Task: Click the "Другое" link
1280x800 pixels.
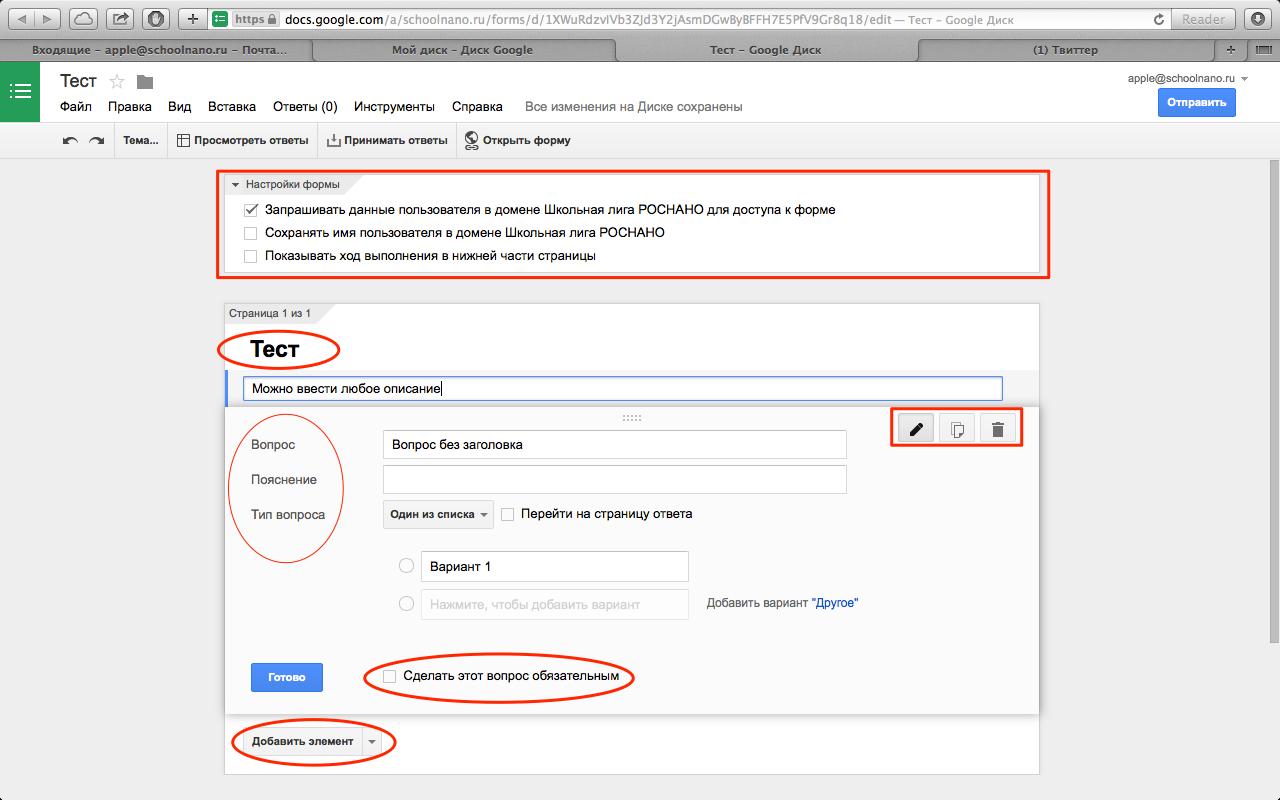Action: [x=835, y=604]
